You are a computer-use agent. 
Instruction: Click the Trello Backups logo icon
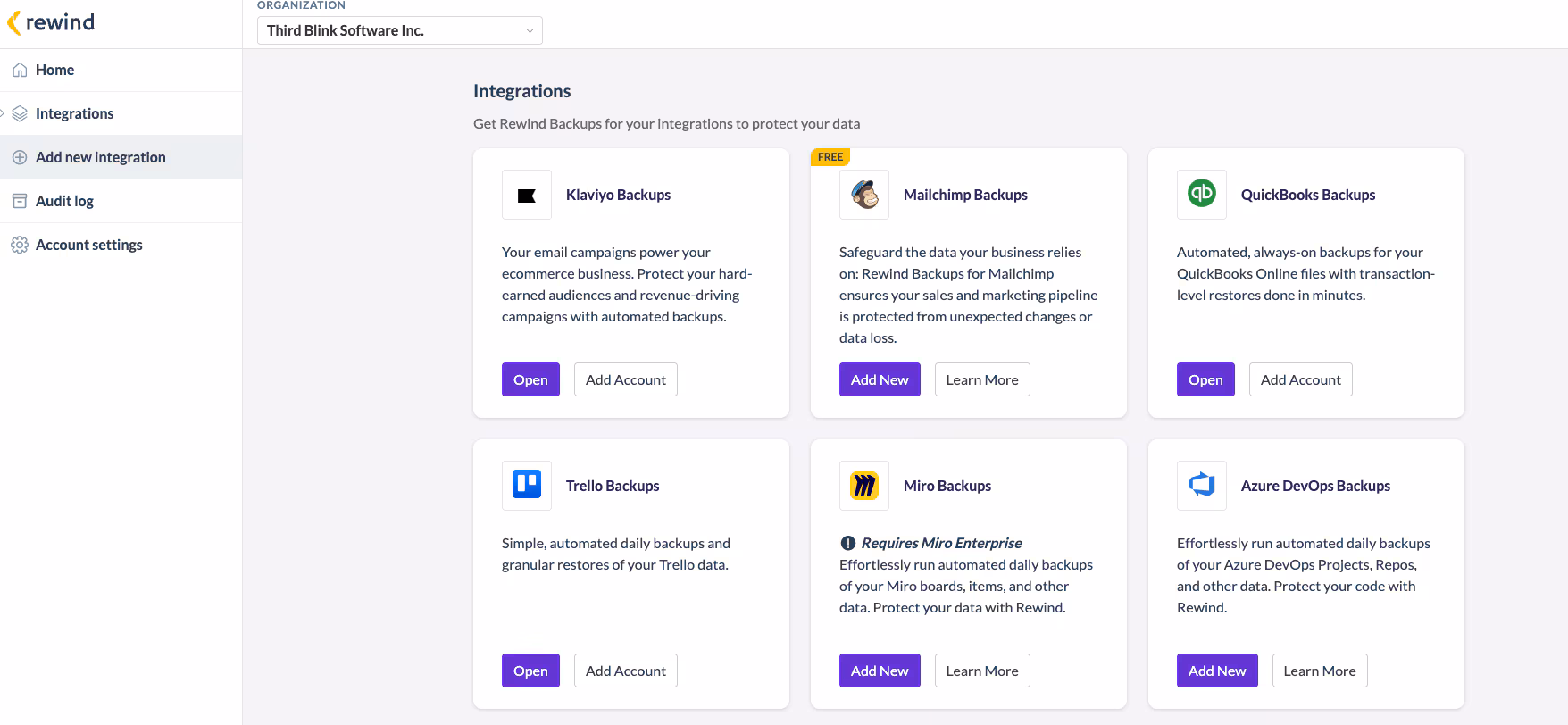pyautogui.click(x=527, y=485)
